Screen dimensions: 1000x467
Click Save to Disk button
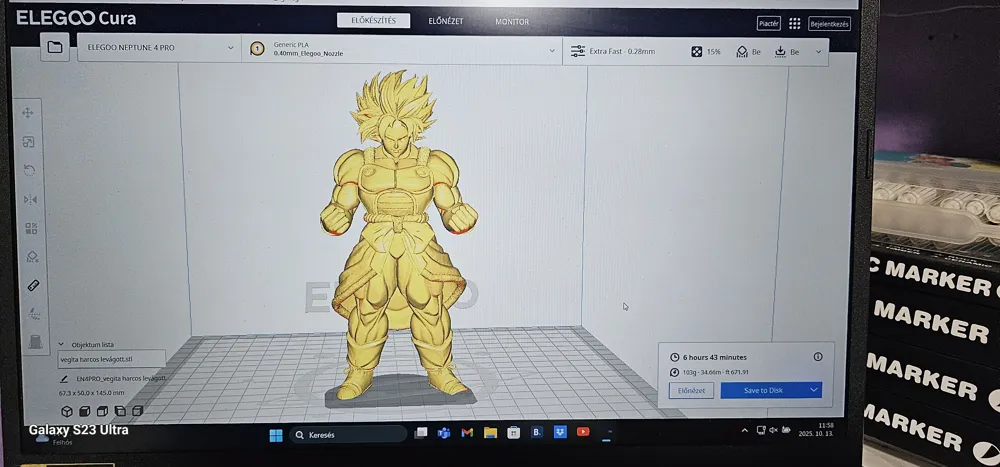[763, 390]
